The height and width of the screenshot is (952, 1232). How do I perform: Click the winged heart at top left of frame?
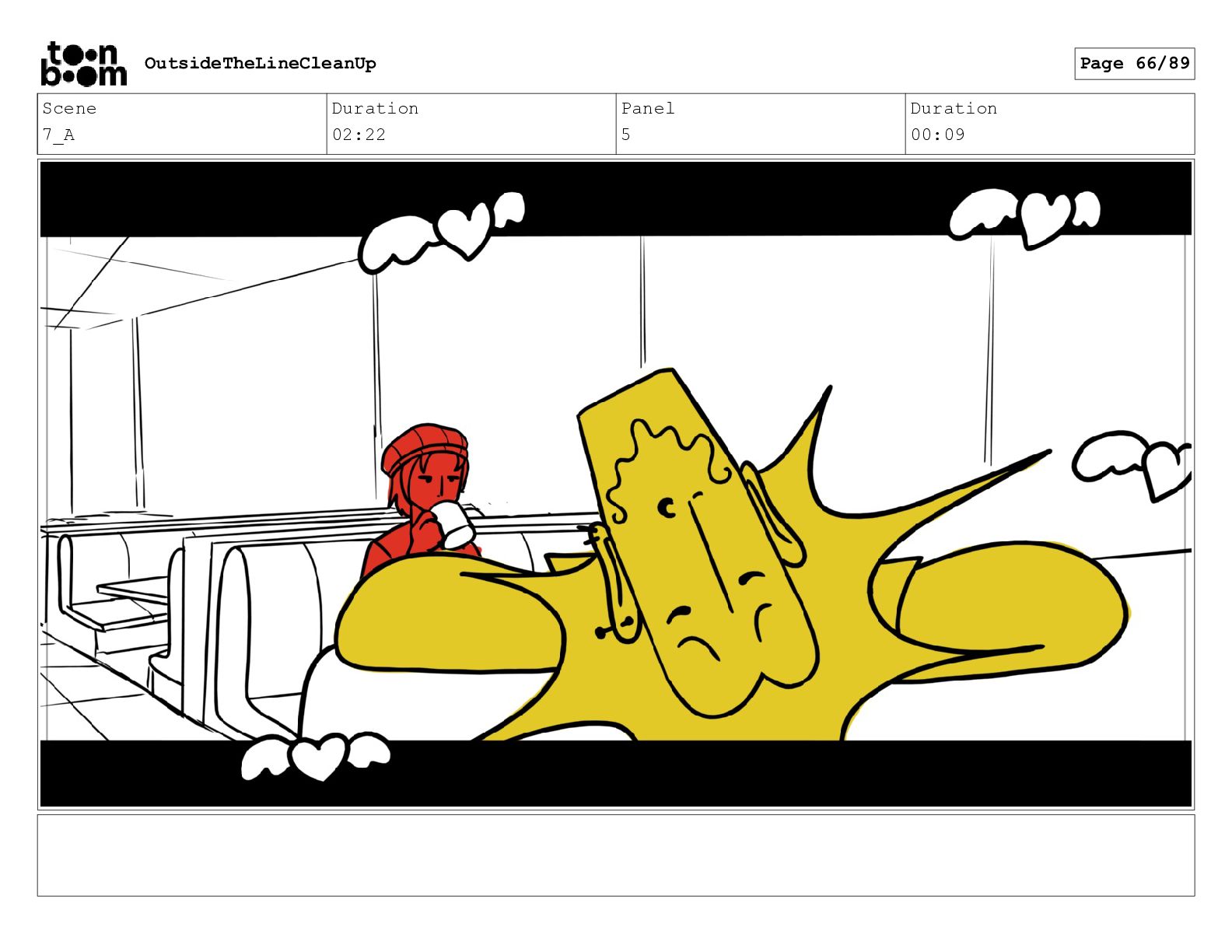[x=440, y=232]
